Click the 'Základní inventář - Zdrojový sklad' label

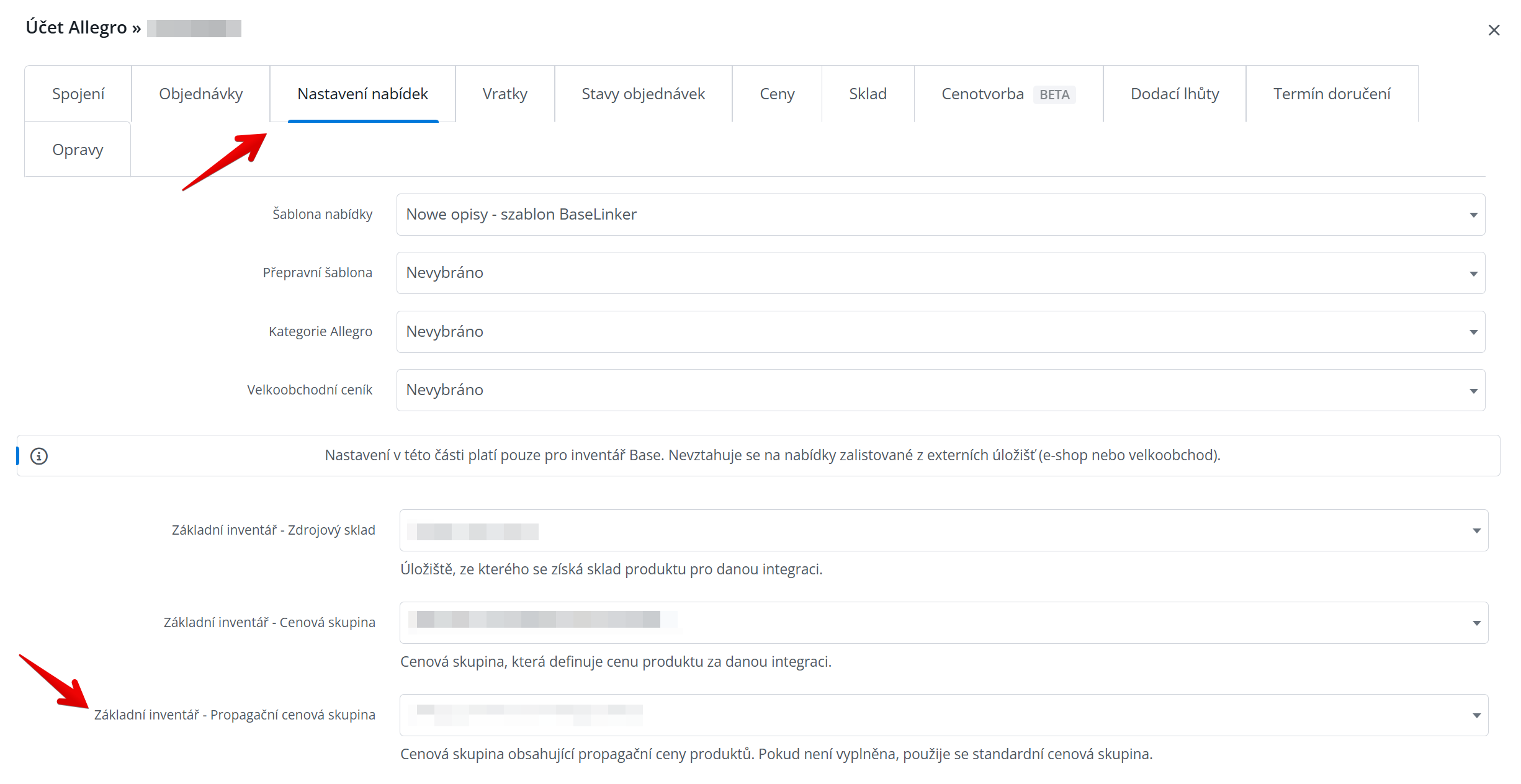tap(274, 530)
